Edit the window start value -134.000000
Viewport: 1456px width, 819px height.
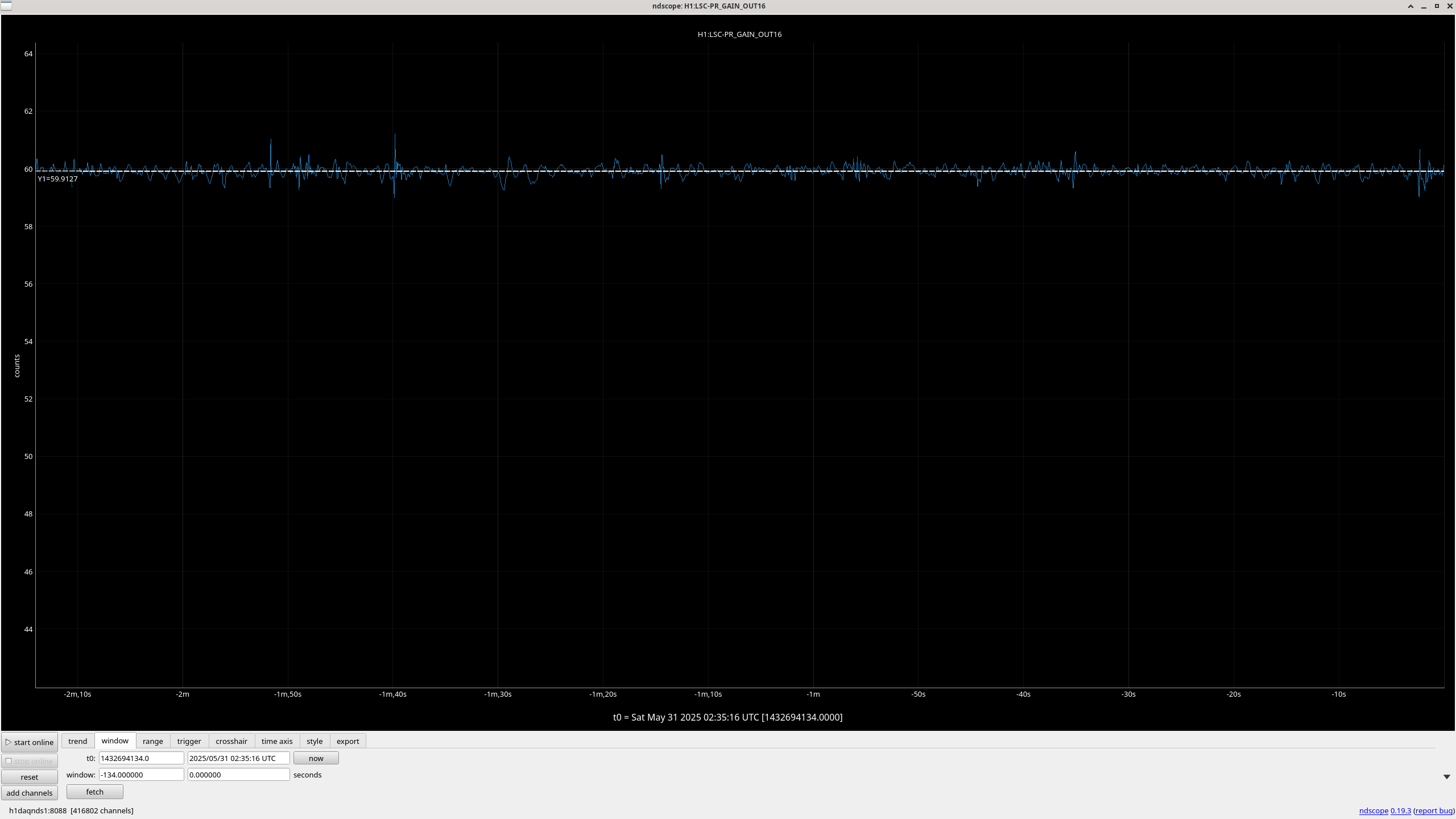coord(142,775)
